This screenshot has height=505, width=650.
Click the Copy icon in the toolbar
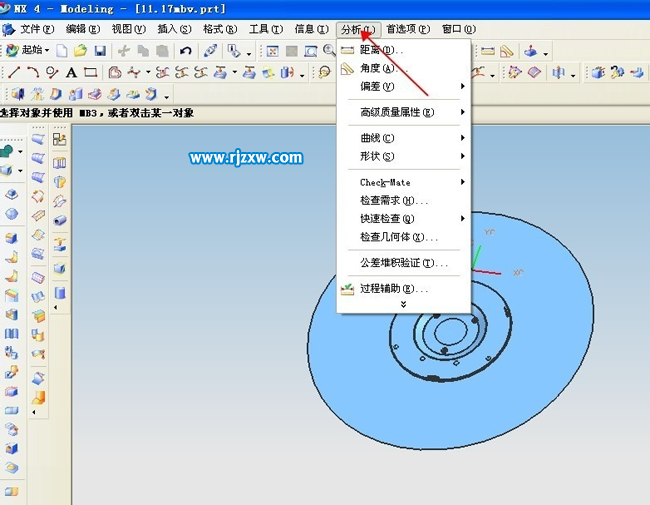(x=143, y=51)
